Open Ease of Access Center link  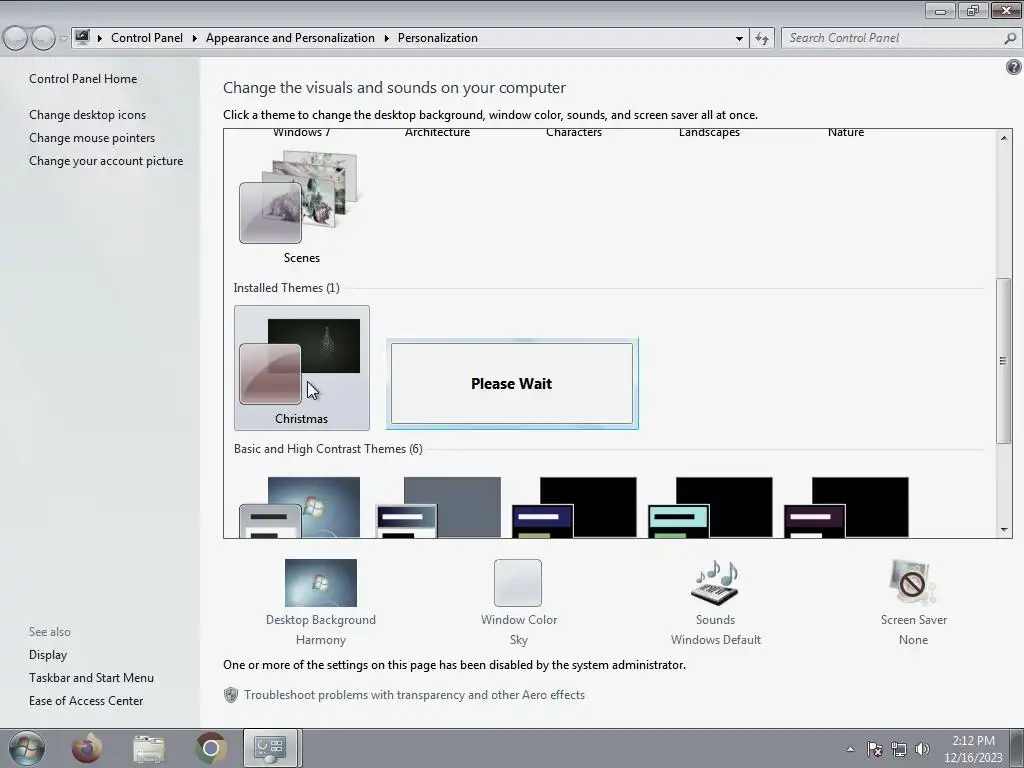pyautogui.click(x=86, y=701)
